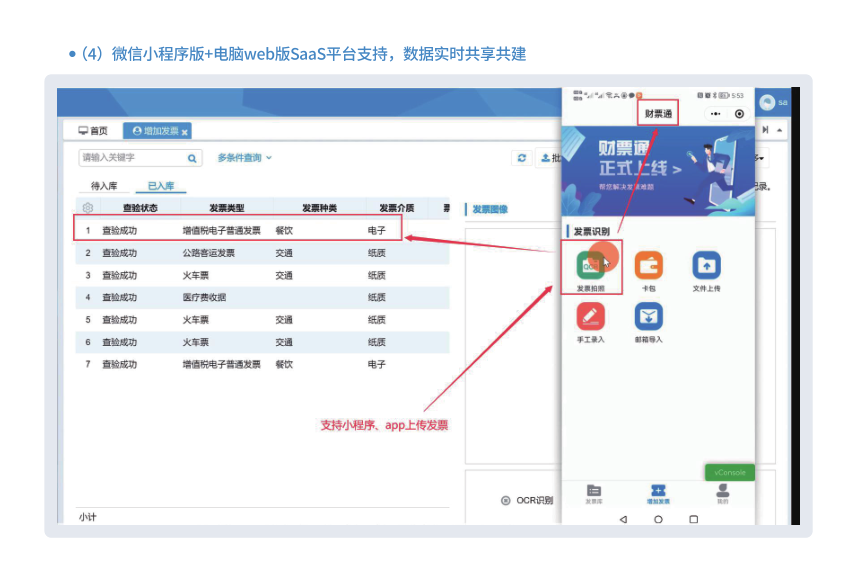Collapse the tab bar with up arrow
The image size is (850, 570).
(779, 131)
